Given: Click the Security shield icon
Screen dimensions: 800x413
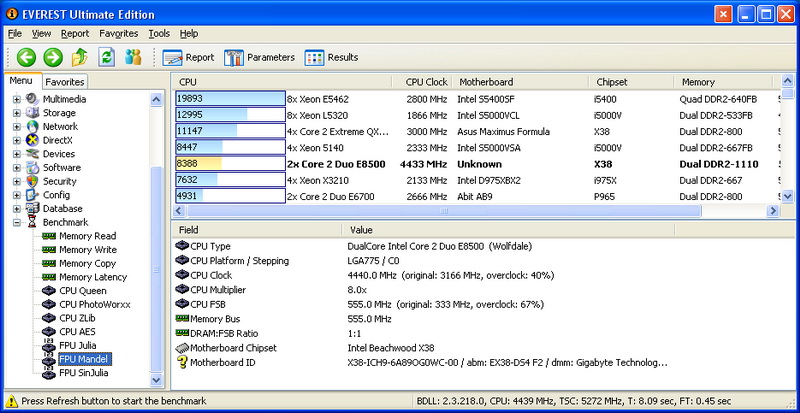Looking at the screenshot, I should click(32, 181).
